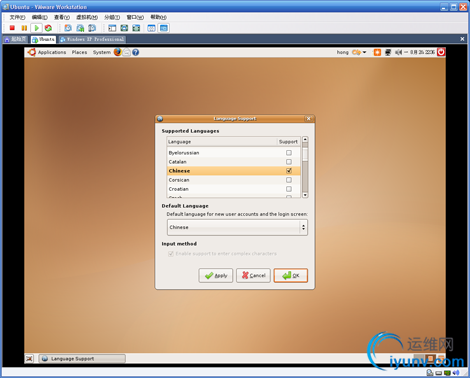Screen dimensions: 470x378
Task: Click the Revert to Snapshot toolbar icon
Action: 80,28
